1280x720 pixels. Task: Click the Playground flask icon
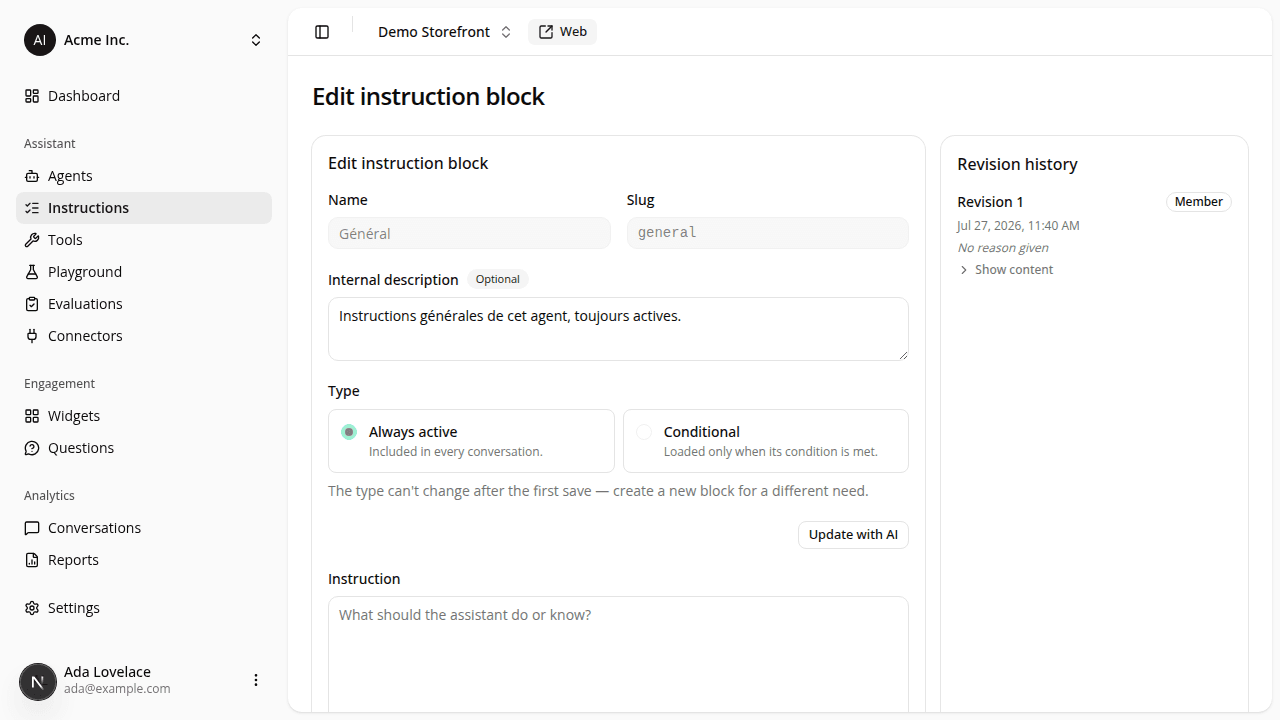pyautogui.click(x=32, y=272)
